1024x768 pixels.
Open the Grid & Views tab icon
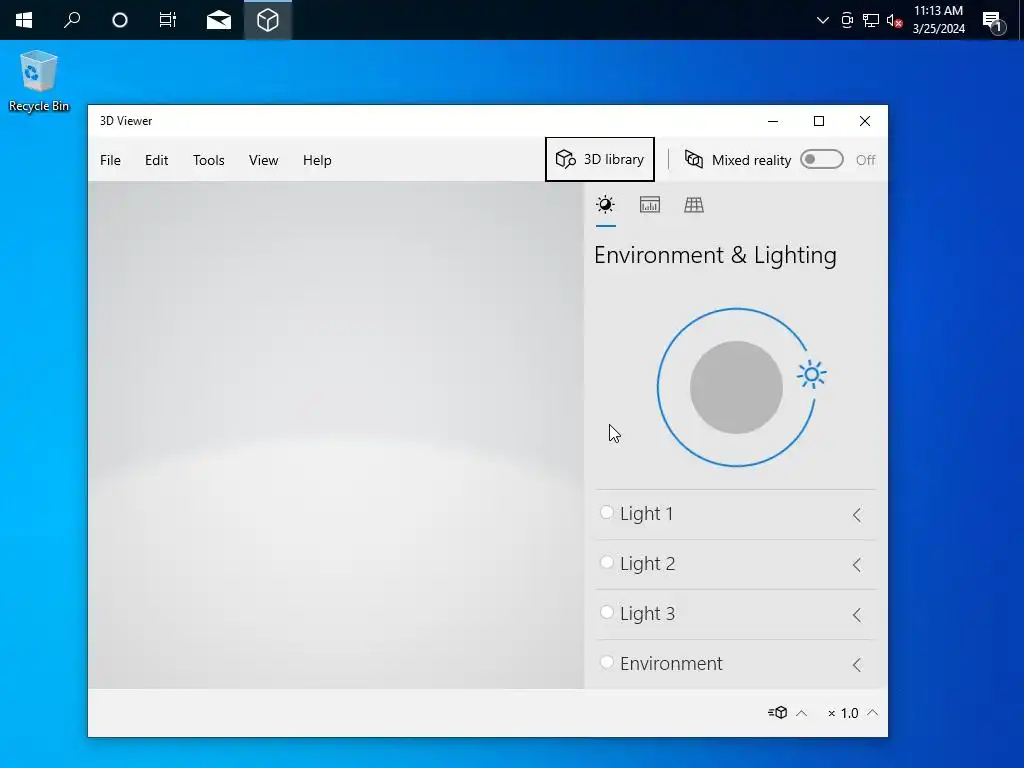pos(694,205)
